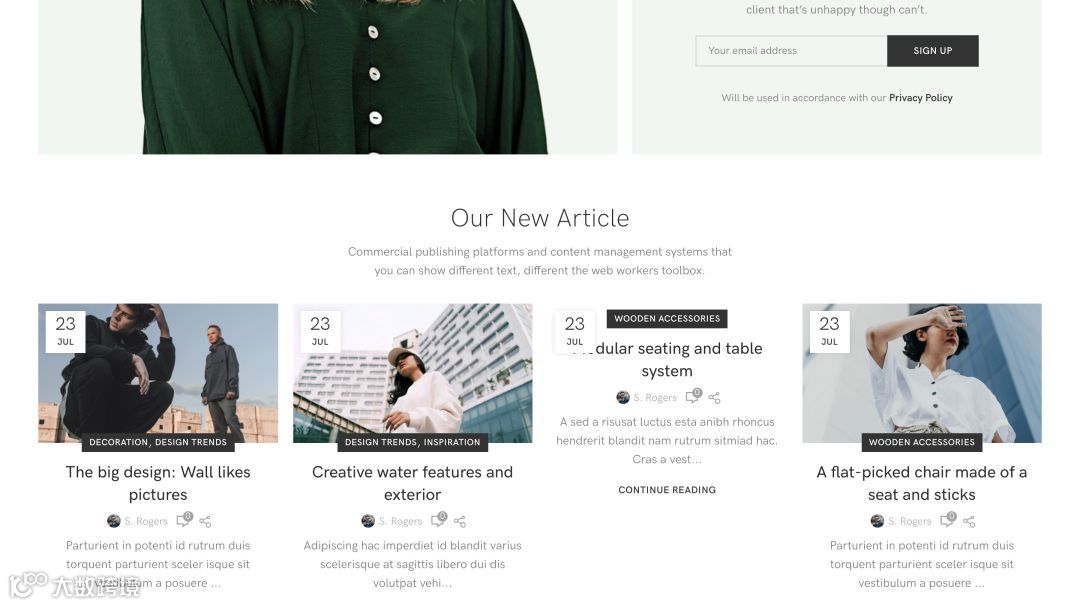Click S. Rogers avatar on Modular seating post
Image resolution: width=1080 pixels, height=606 pixels.
click(x=623, y=397)
